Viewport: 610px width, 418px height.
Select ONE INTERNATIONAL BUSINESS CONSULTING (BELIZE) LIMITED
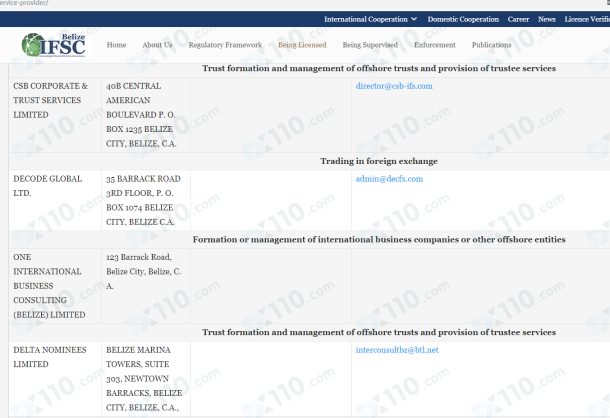(49, 286)
